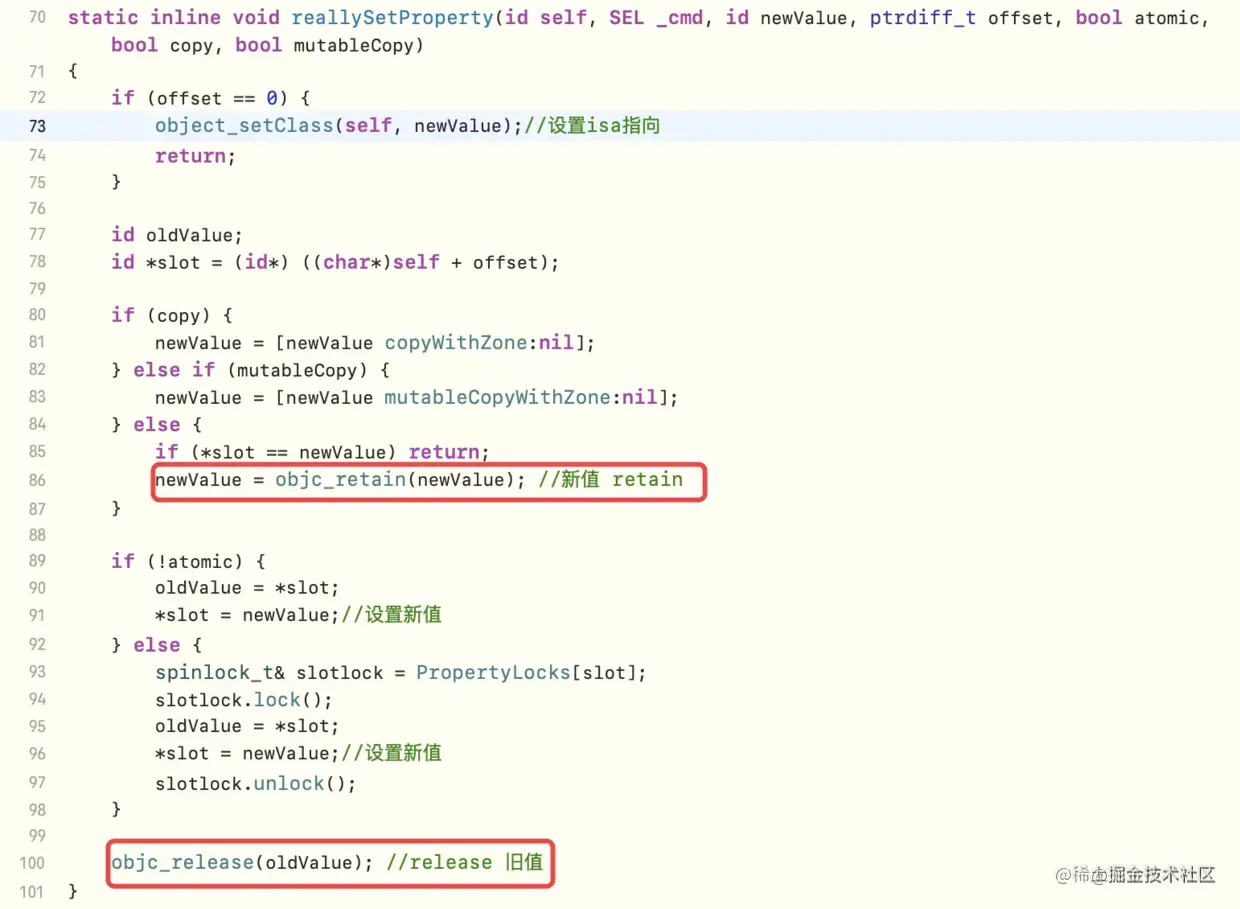This screenshot has height=909, width=1240.
Task: Click line number 73 in the gutter
Action: pyautogui.click(x=37, y=126)
